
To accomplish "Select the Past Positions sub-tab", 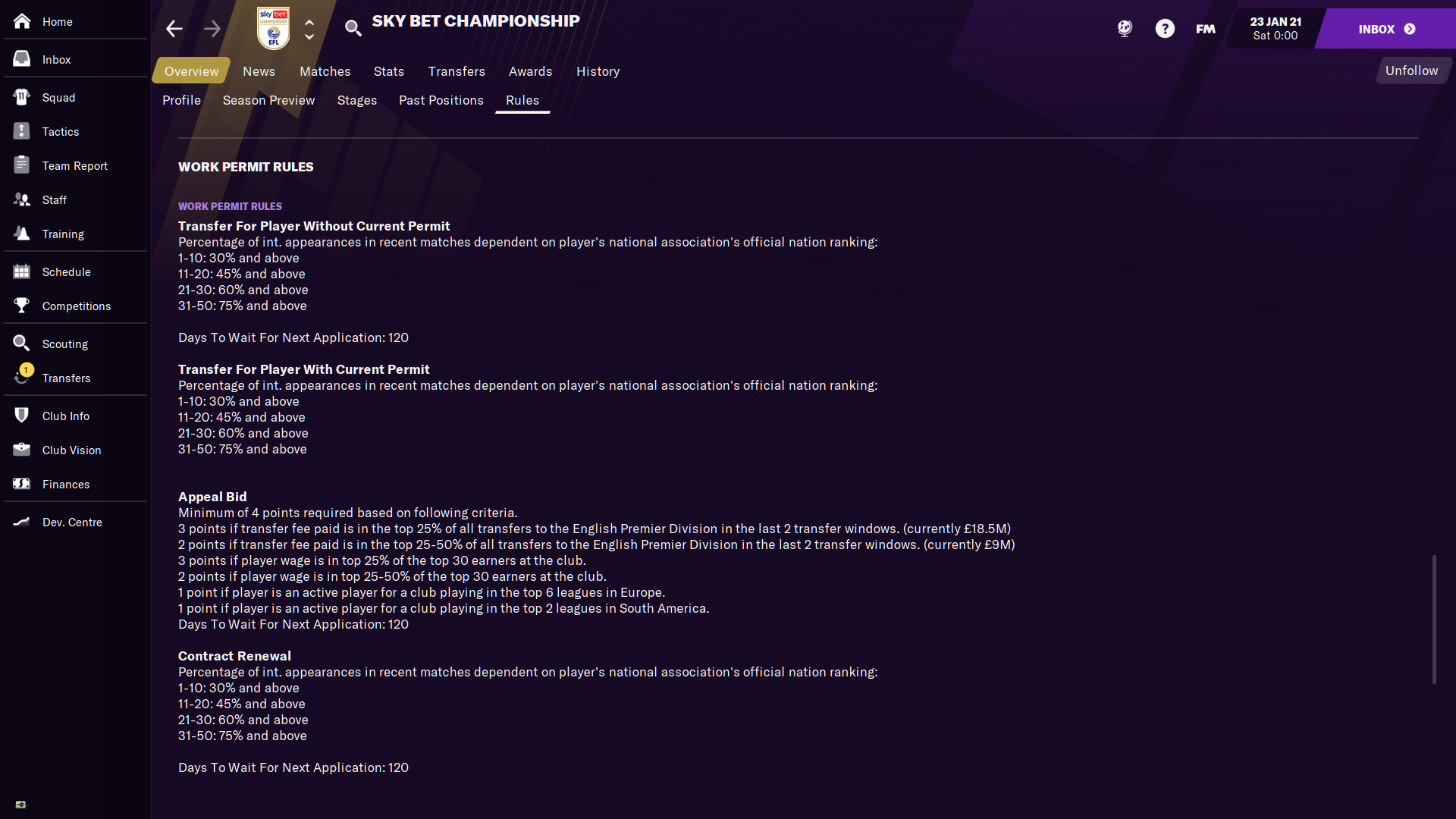I will 441,100.
